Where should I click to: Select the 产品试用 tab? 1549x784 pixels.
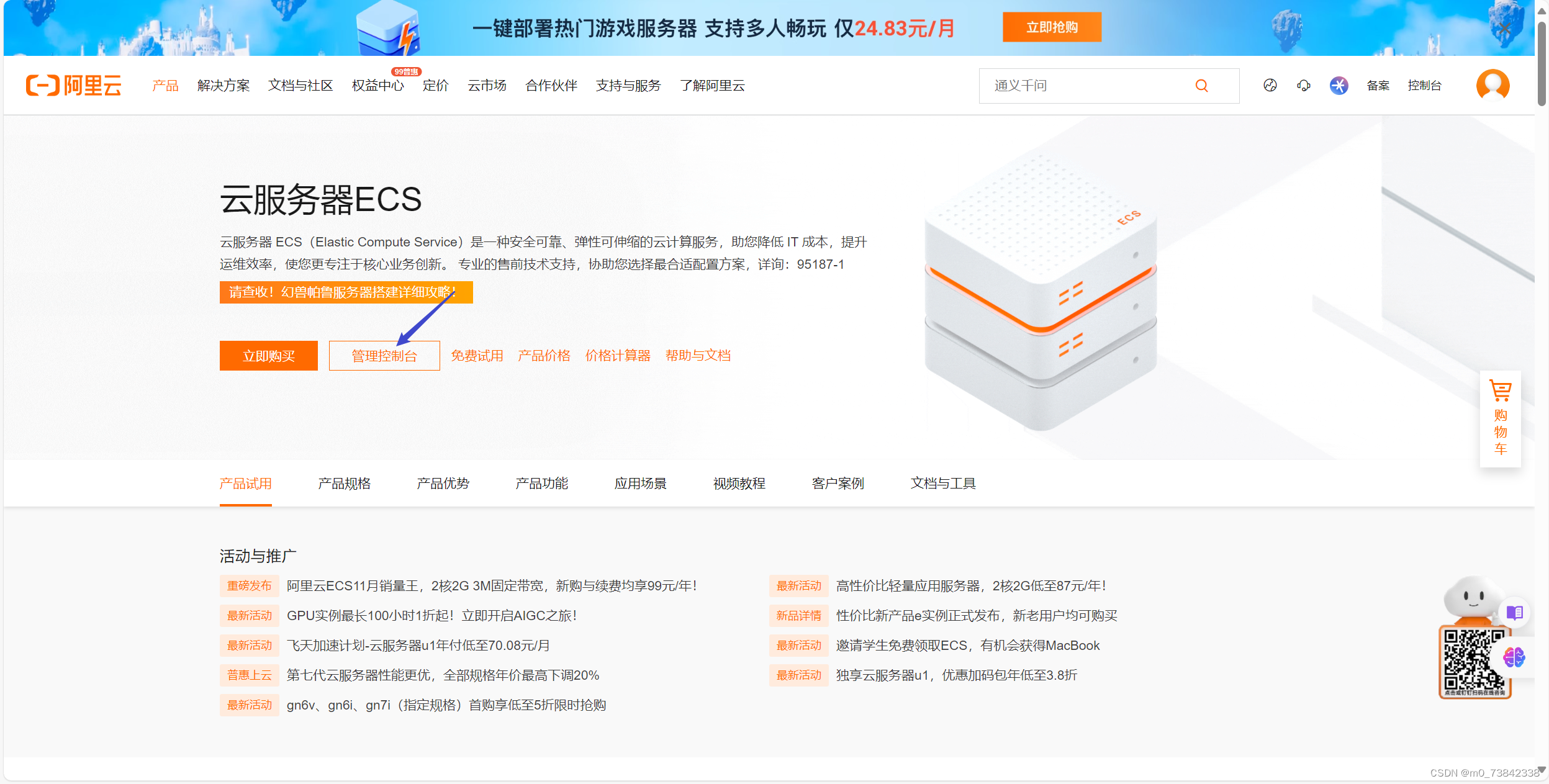click(x=245, y=484)
